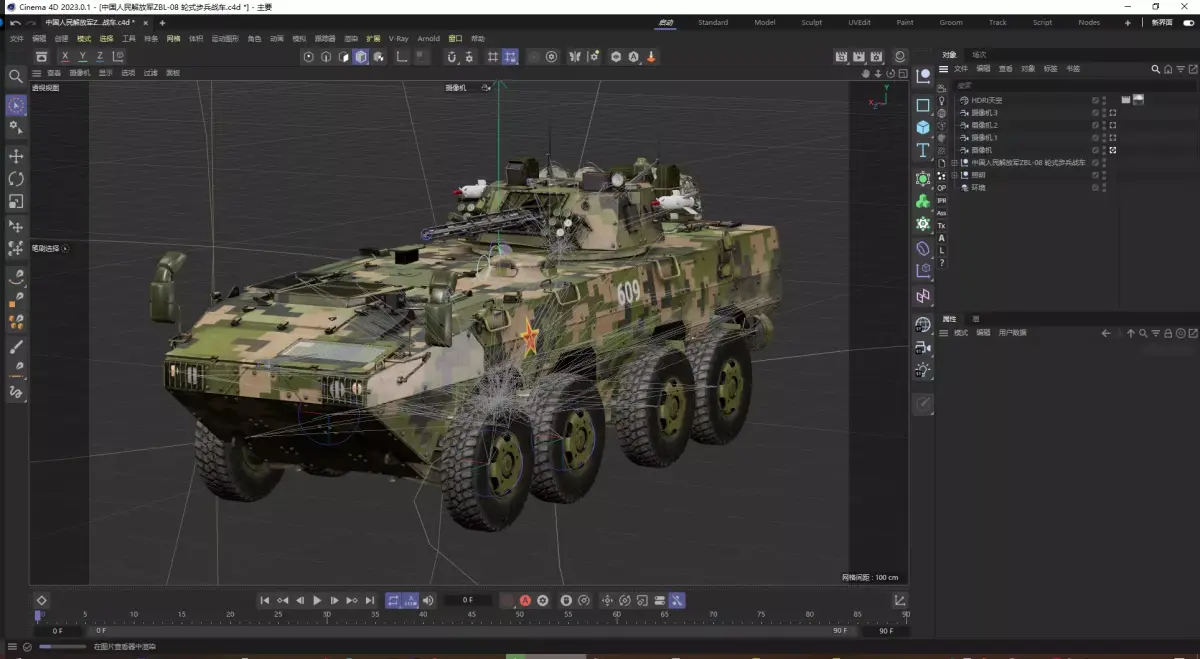The height and width of the screenshot is (659, 1200).
Task: Toggle HDRI天空 enable checkmark
Action: (1096, 100)
